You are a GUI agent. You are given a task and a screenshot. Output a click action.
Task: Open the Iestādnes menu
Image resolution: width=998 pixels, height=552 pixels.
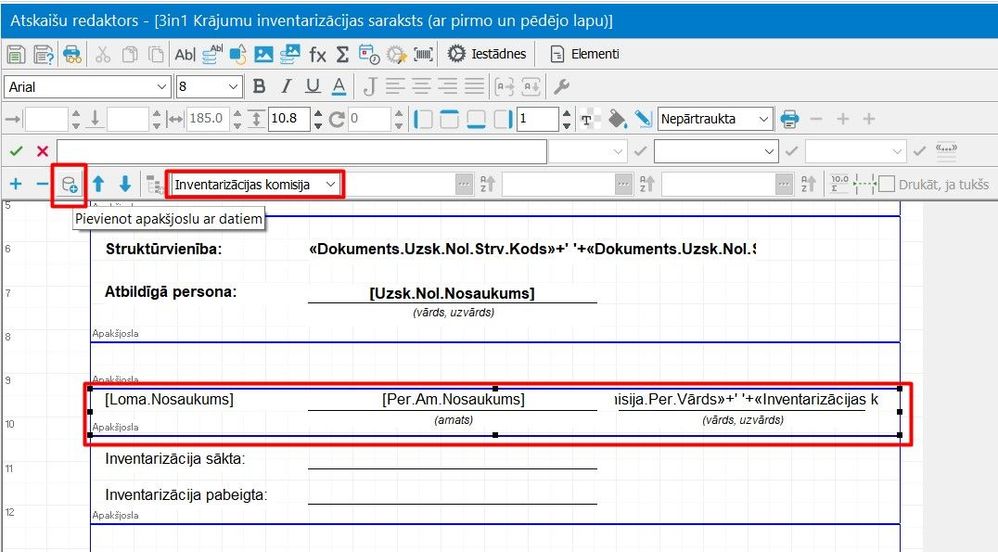(x=487, y=54)
